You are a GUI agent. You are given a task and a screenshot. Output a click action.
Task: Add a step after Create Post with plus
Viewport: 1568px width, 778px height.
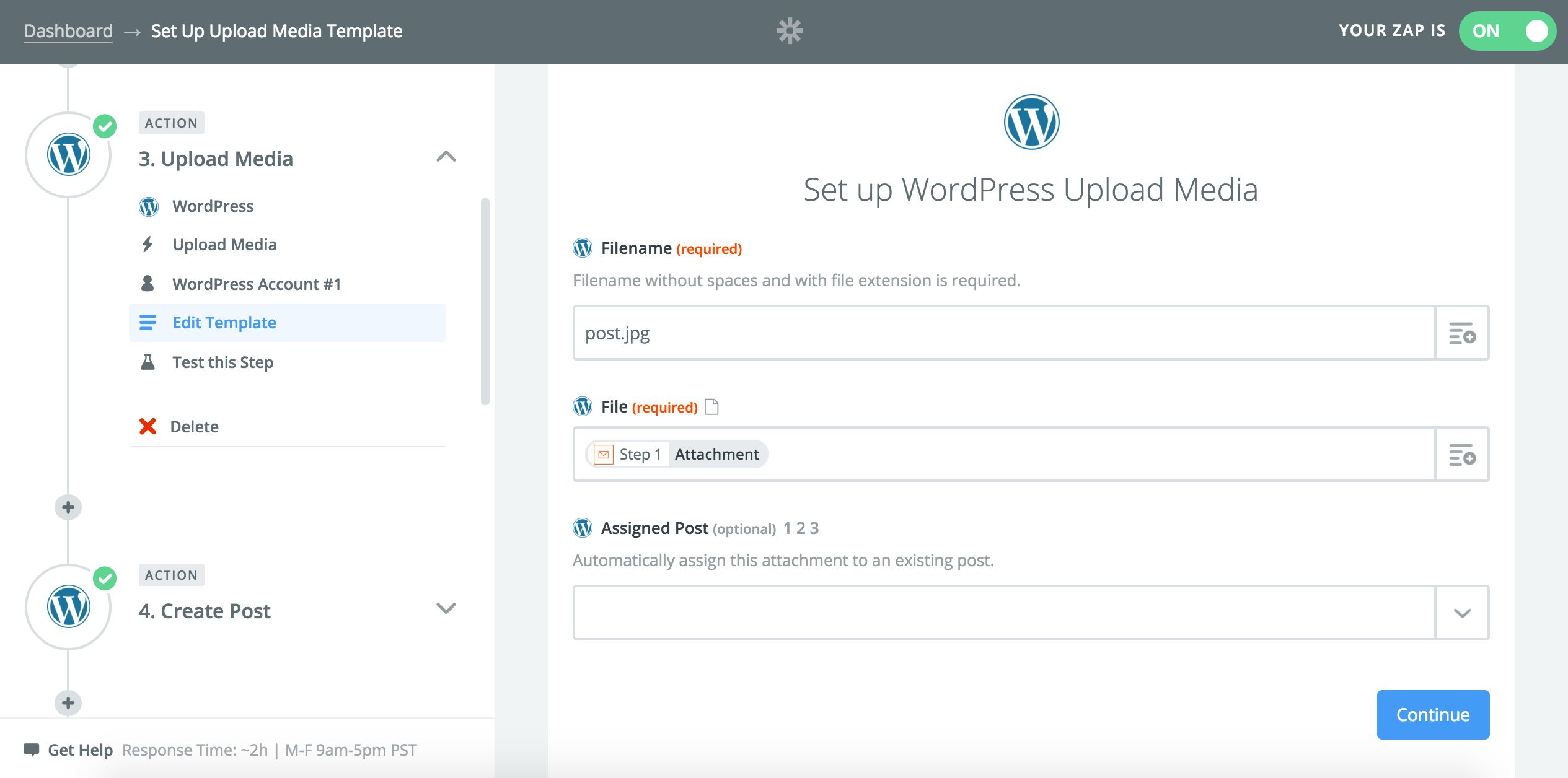click(68, 703)
